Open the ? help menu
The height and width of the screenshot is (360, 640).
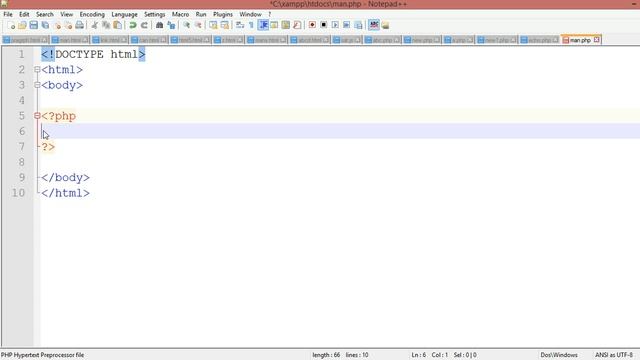[269, 14]
